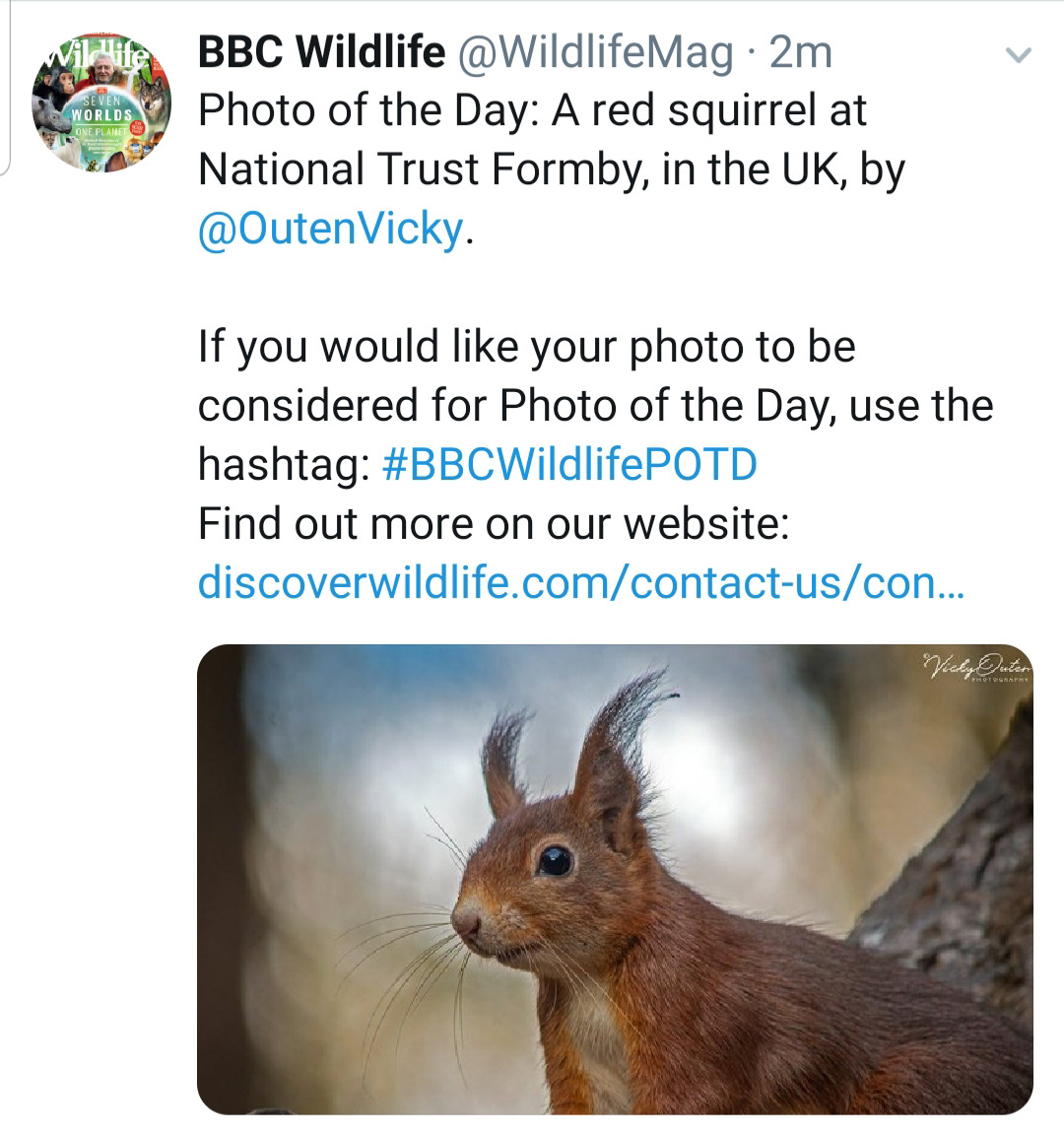Click the squirrel's nose in the photo
The image size is (1064, 1133).
465,922
